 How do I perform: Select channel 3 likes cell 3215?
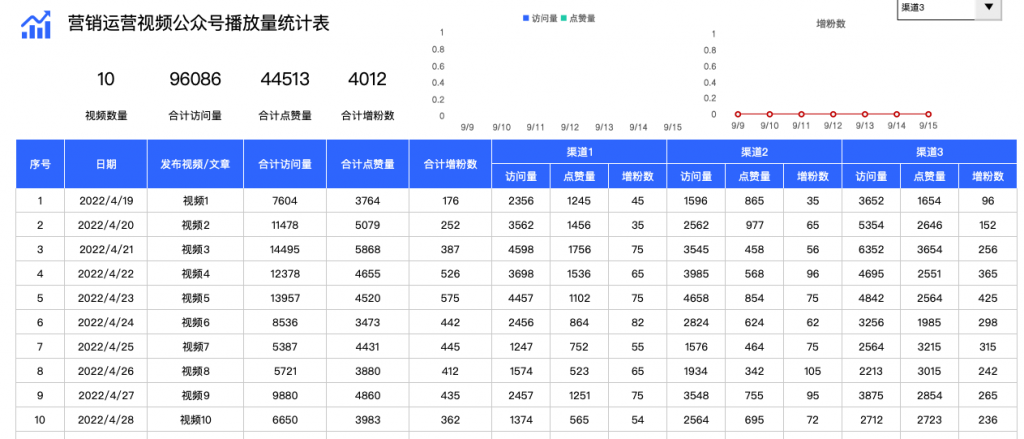(x=929, y=346)
